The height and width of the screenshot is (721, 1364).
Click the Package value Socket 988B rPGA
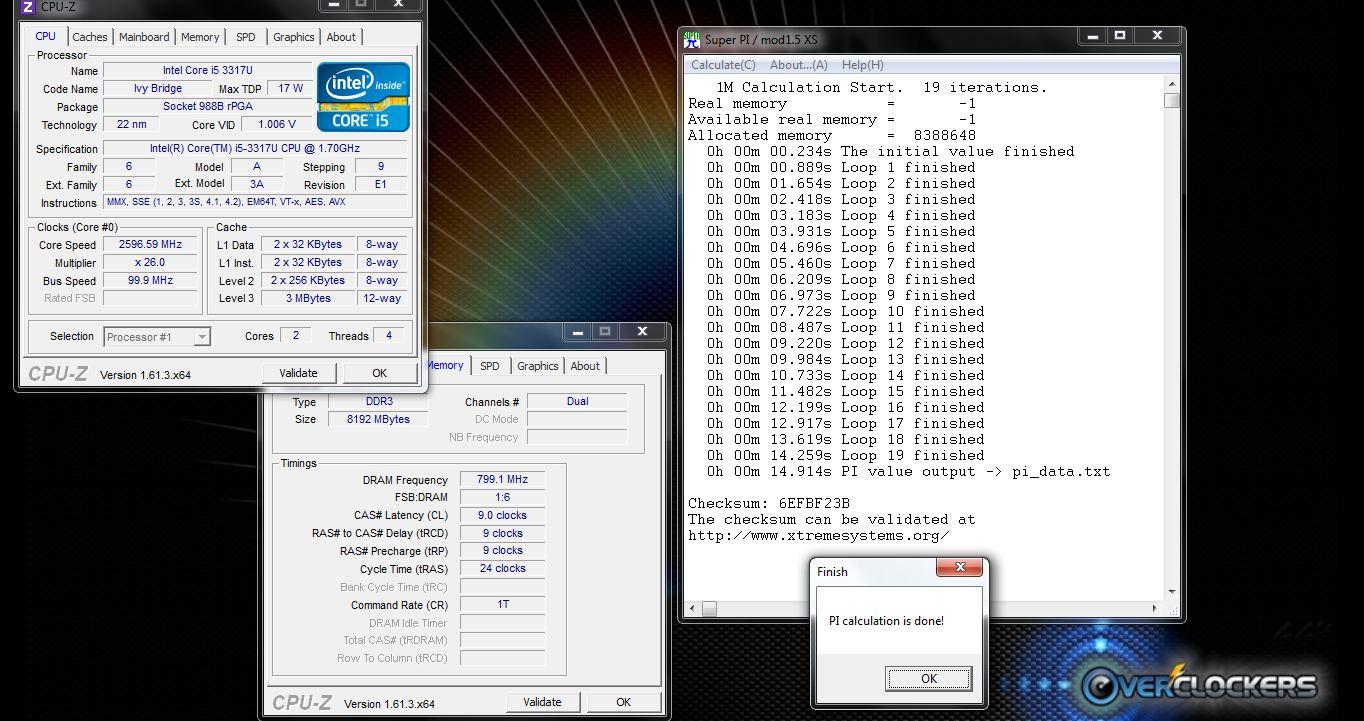(207, 106)
